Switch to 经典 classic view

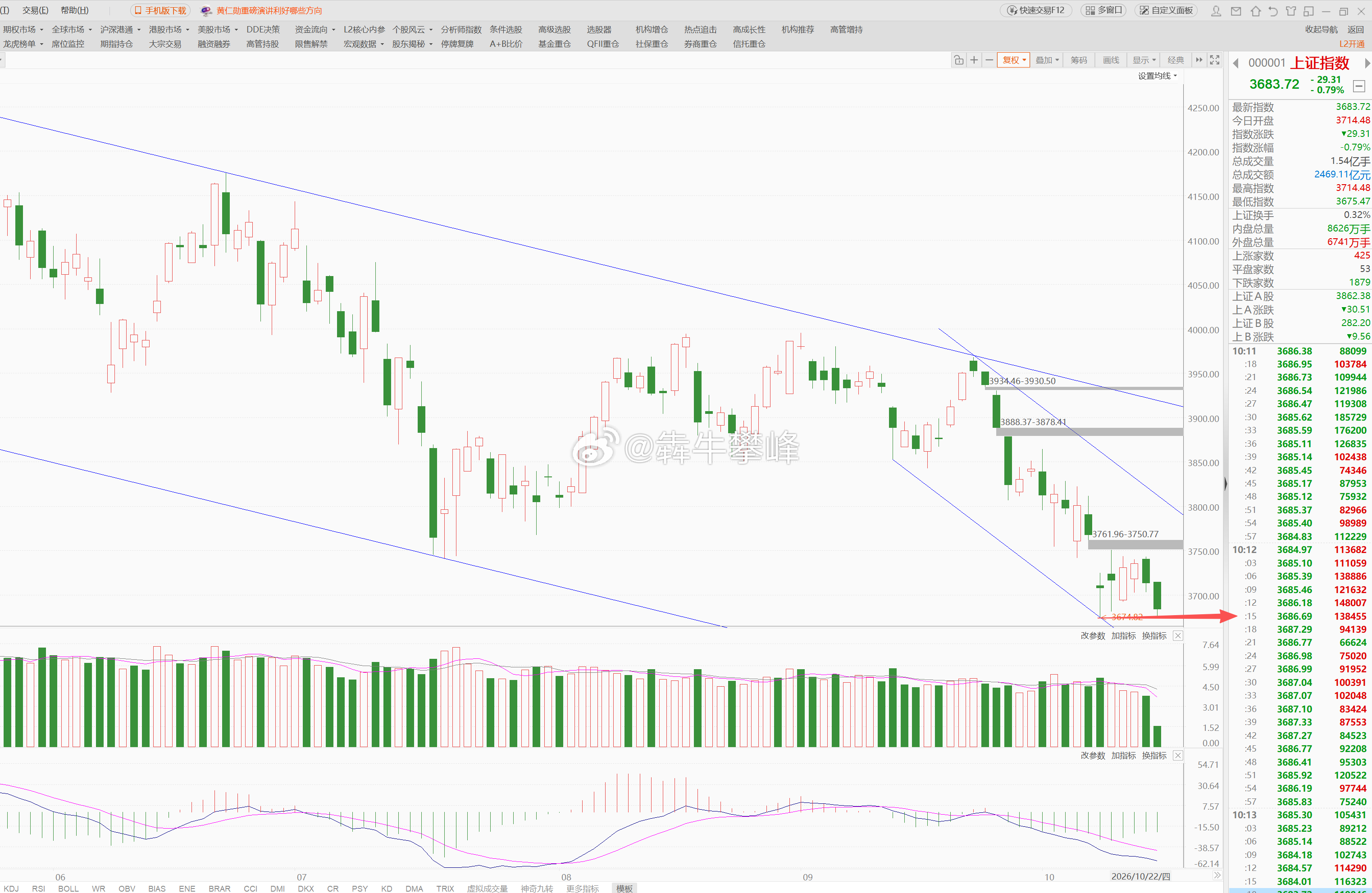(x=1176, y=60)
